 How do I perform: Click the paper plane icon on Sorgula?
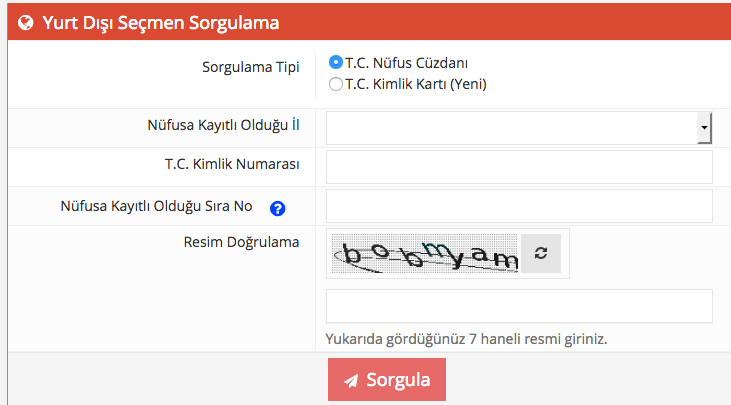pos(351,380)
